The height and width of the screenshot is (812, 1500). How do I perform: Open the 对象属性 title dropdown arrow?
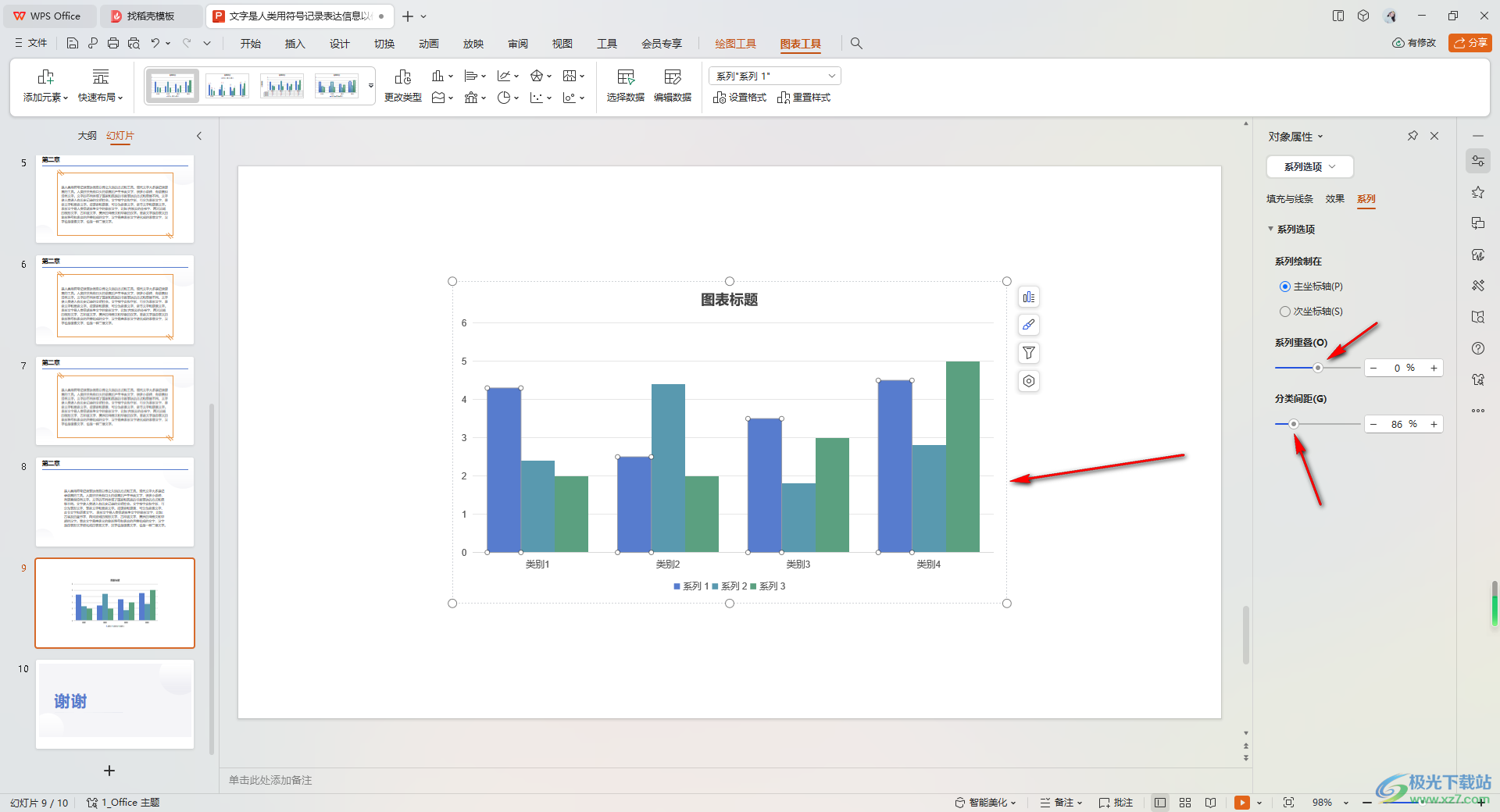tap(1320, 137)
